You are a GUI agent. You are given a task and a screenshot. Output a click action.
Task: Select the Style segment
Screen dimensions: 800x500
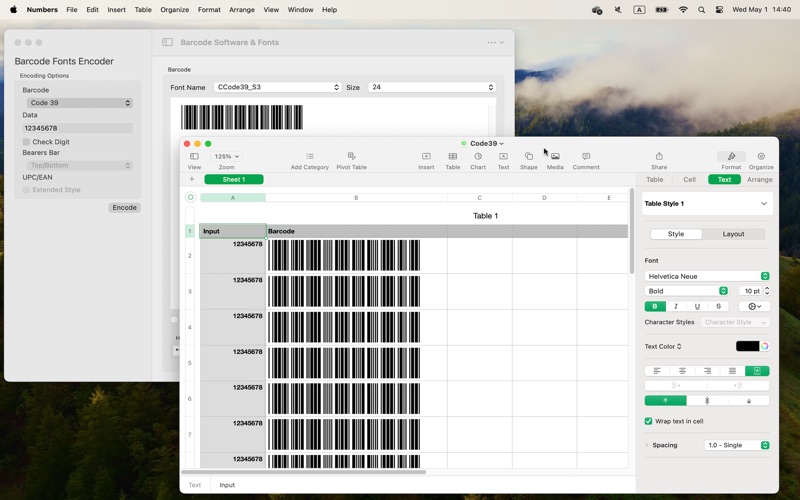676,234
